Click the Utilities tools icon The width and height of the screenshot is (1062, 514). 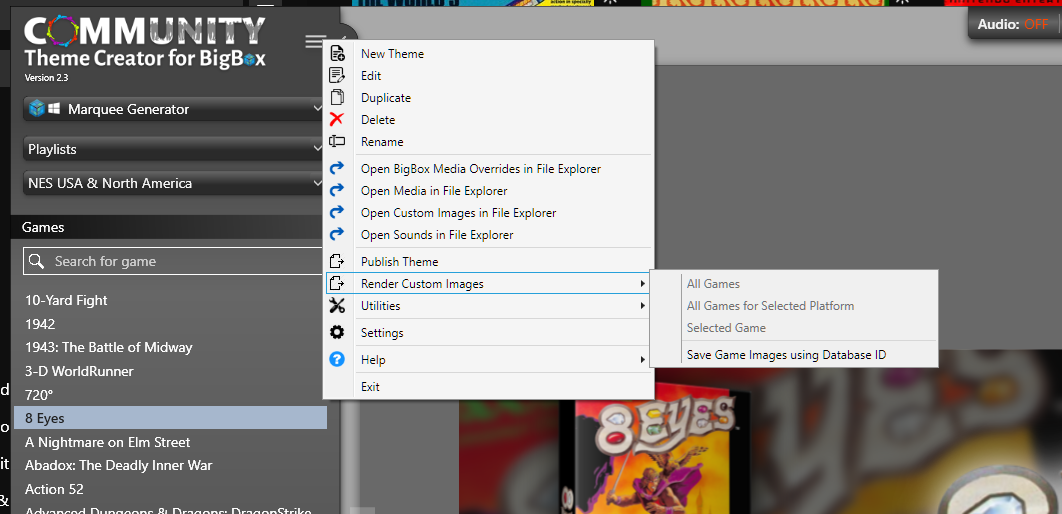pos(337,305)
